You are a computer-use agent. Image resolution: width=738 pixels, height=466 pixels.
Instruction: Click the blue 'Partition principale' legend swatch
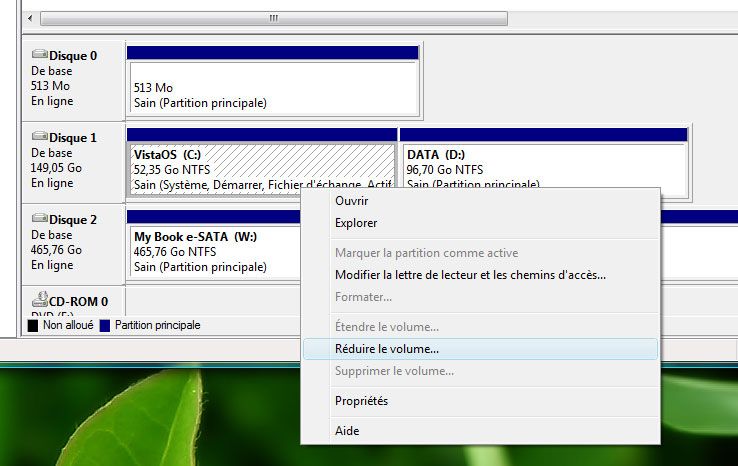105,326
